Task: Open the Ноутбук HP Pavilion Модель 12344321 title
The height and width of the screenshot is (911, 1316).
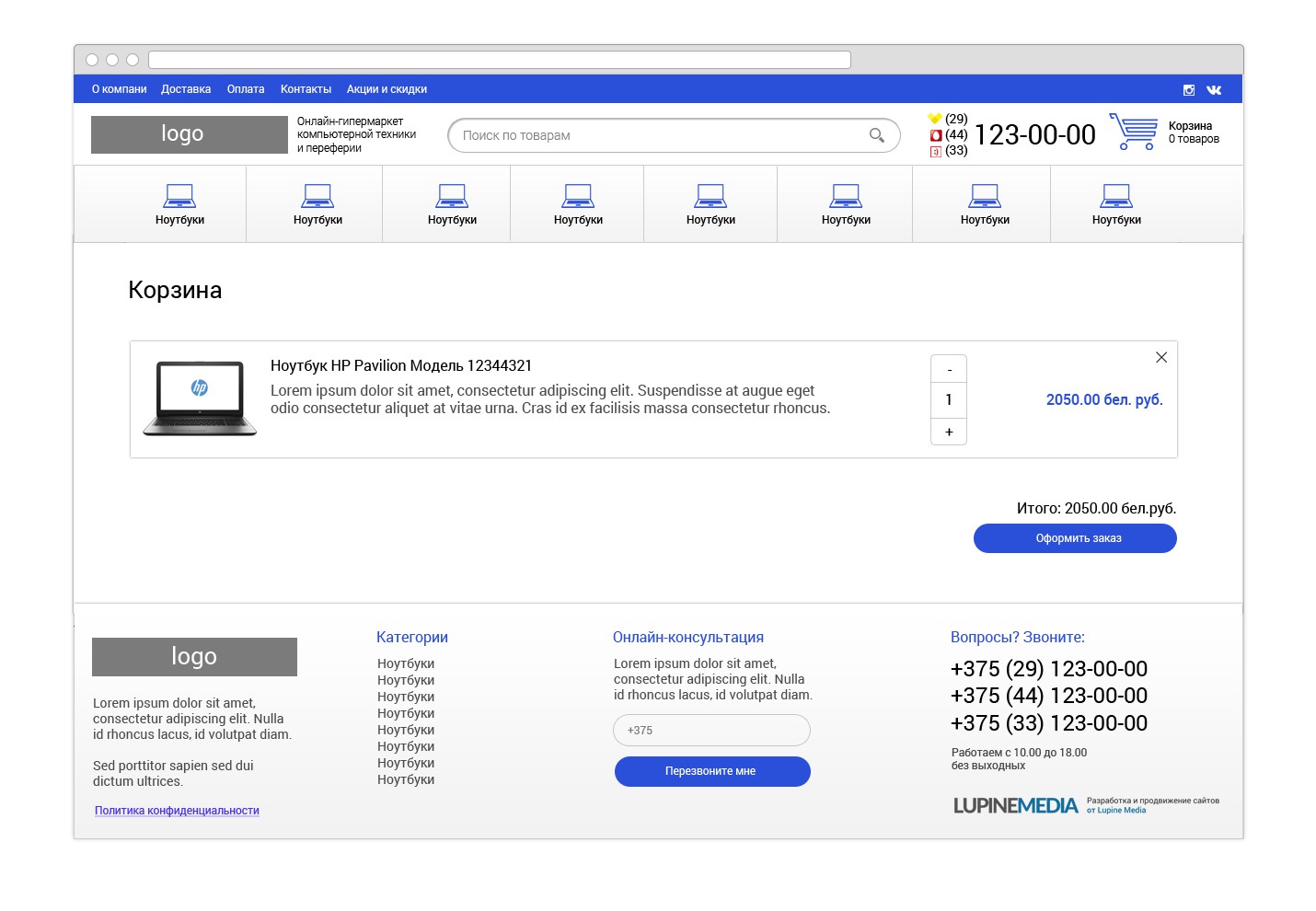Action: (401, 365)
